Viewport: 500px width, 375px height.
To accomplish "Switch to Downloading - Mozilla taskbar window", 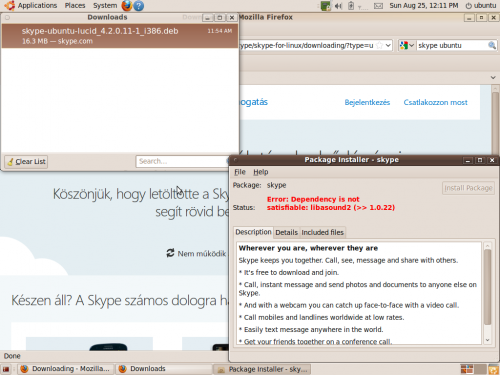I will 66,369.
